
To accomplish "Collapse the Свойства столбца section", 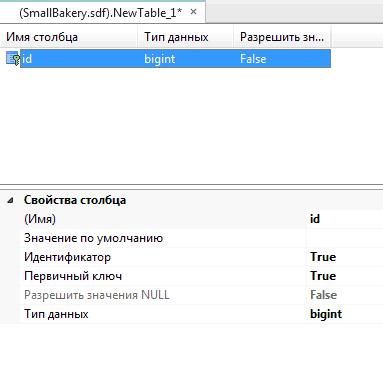I will pyautogui.click(x=11, y=200).
